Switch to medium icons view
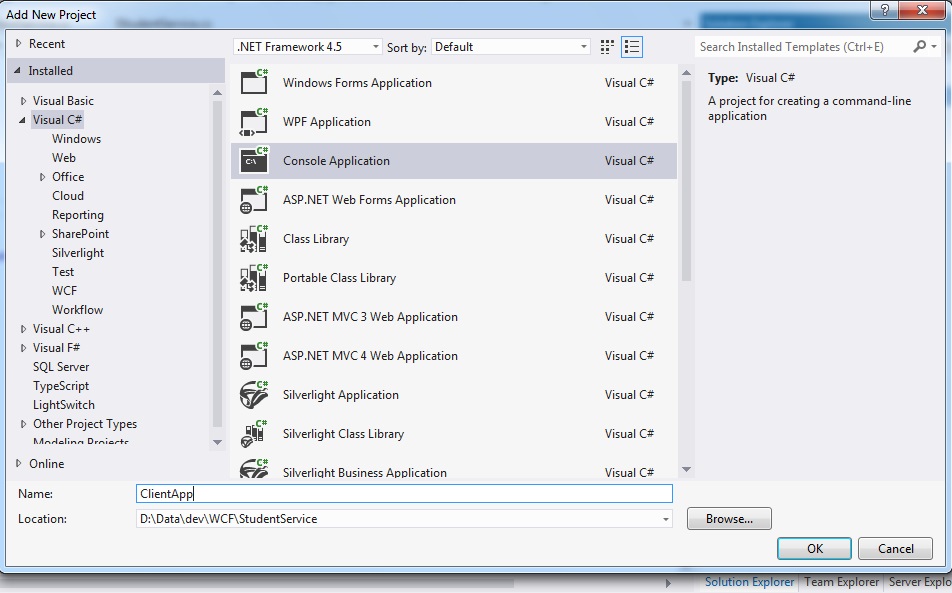The height and width of the screenshot is (593, 952). (607, 47)
